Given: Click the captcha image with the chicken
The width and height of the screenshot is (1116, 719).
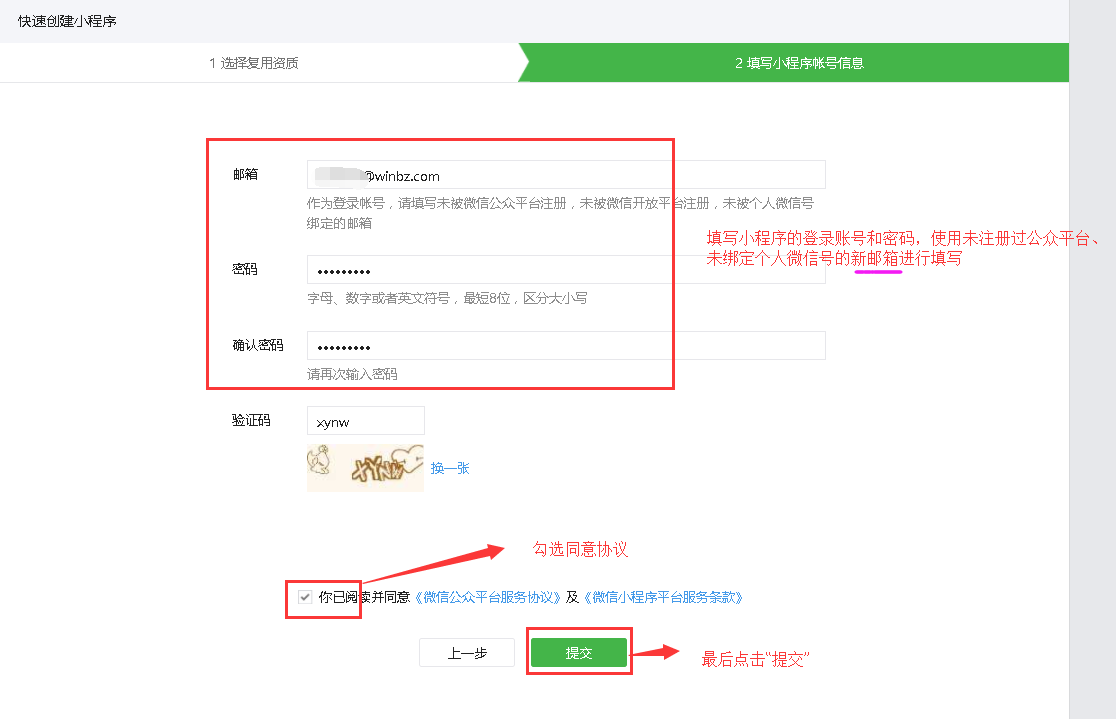Looking at the screenshot, I should 365,468.
